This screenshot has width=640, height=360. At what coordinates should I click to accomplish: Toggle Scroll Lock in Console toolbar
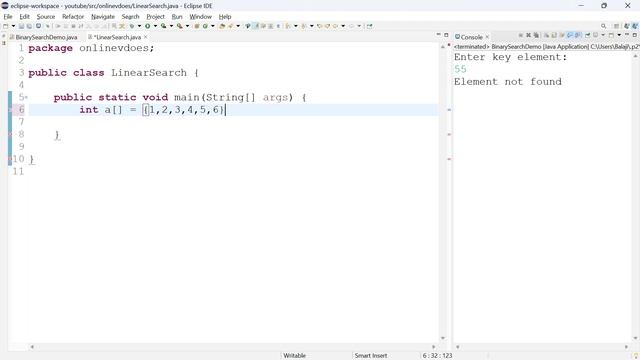(554, 36)
